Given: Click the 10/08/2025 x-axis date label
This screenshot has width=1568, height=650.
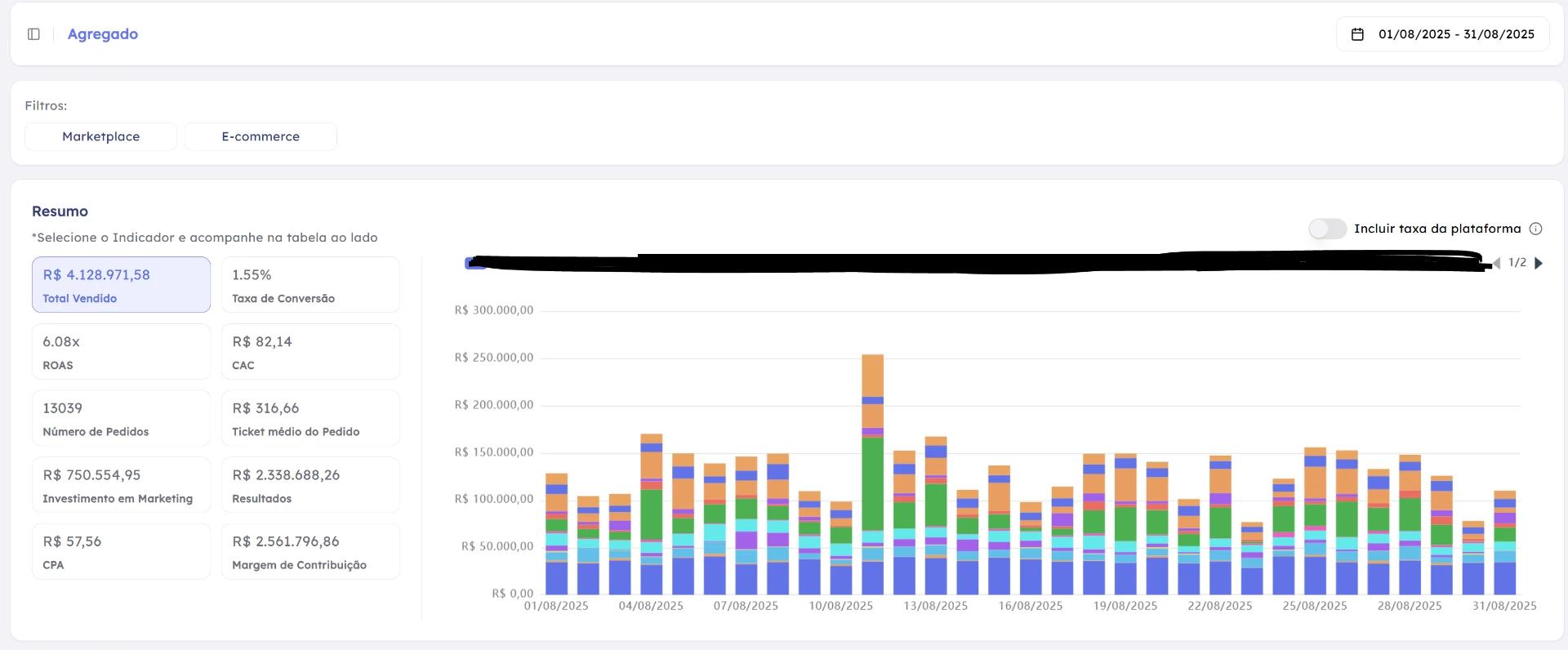Looking at the screenshot, I should tap(841, 606).
